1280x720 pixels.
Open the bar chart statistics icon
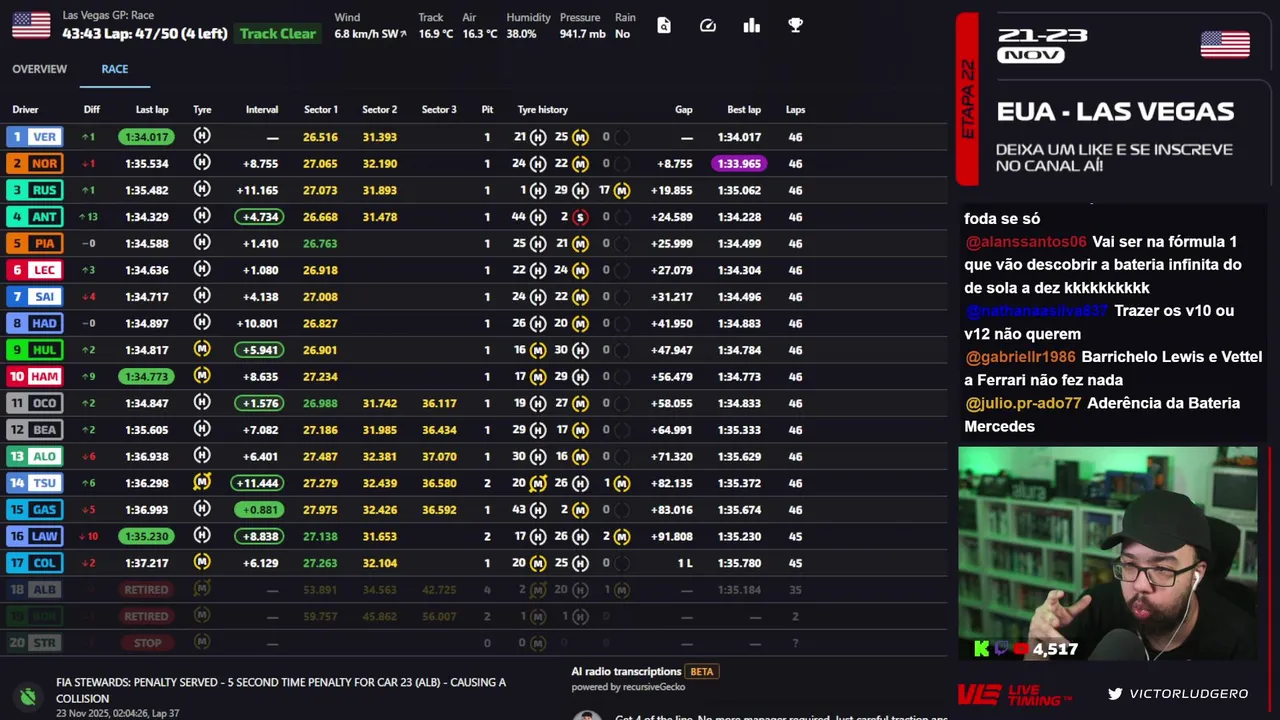coord(752,25)
